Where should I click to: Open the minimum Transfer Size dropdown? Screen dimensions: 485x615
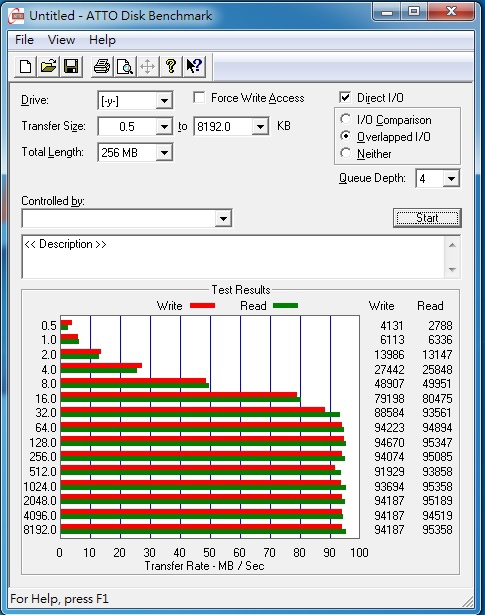point(164,127)
